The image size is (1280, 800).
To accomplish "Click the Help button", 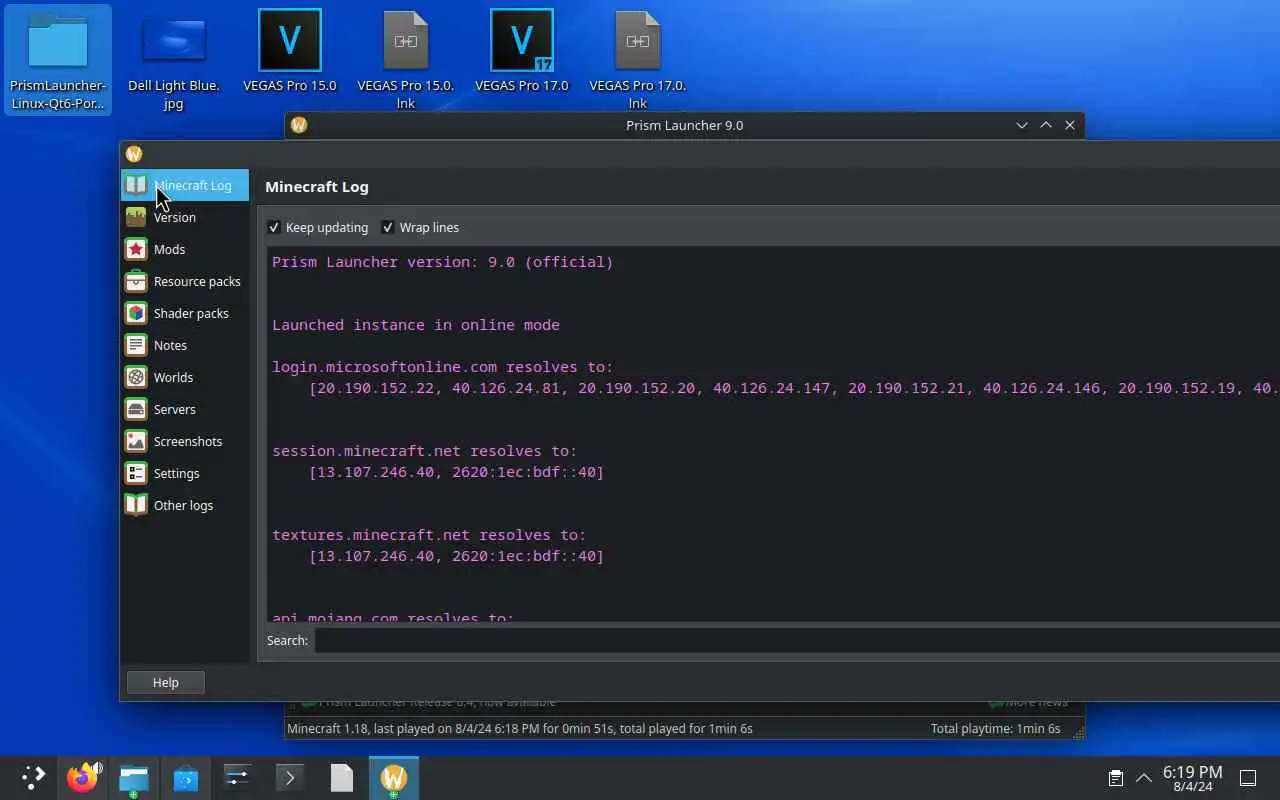I will pos(166,682).
